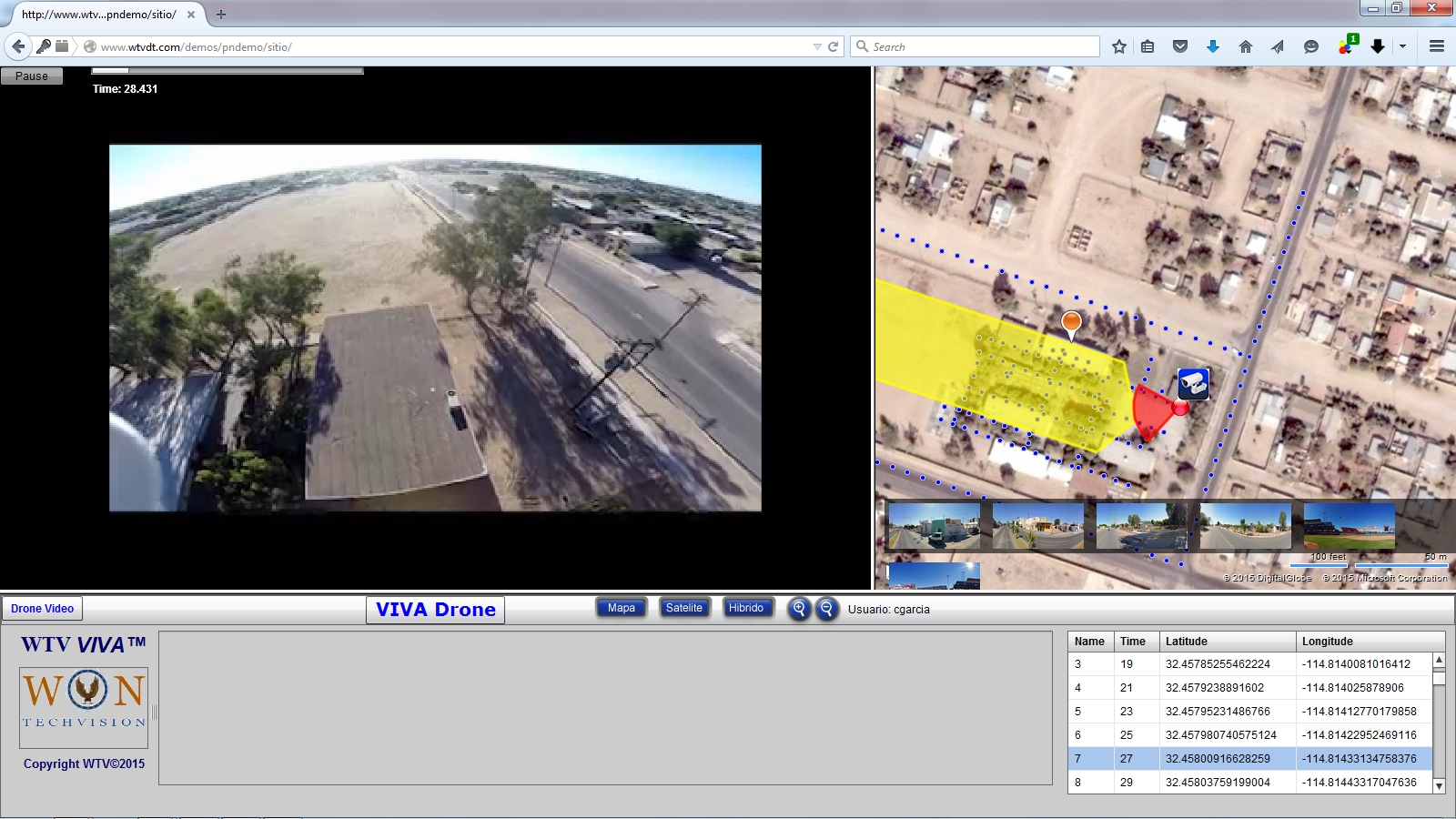Open the first street-view thumbnail
The width and height of the screenshot is (1456, 819).
pos(934,526)
